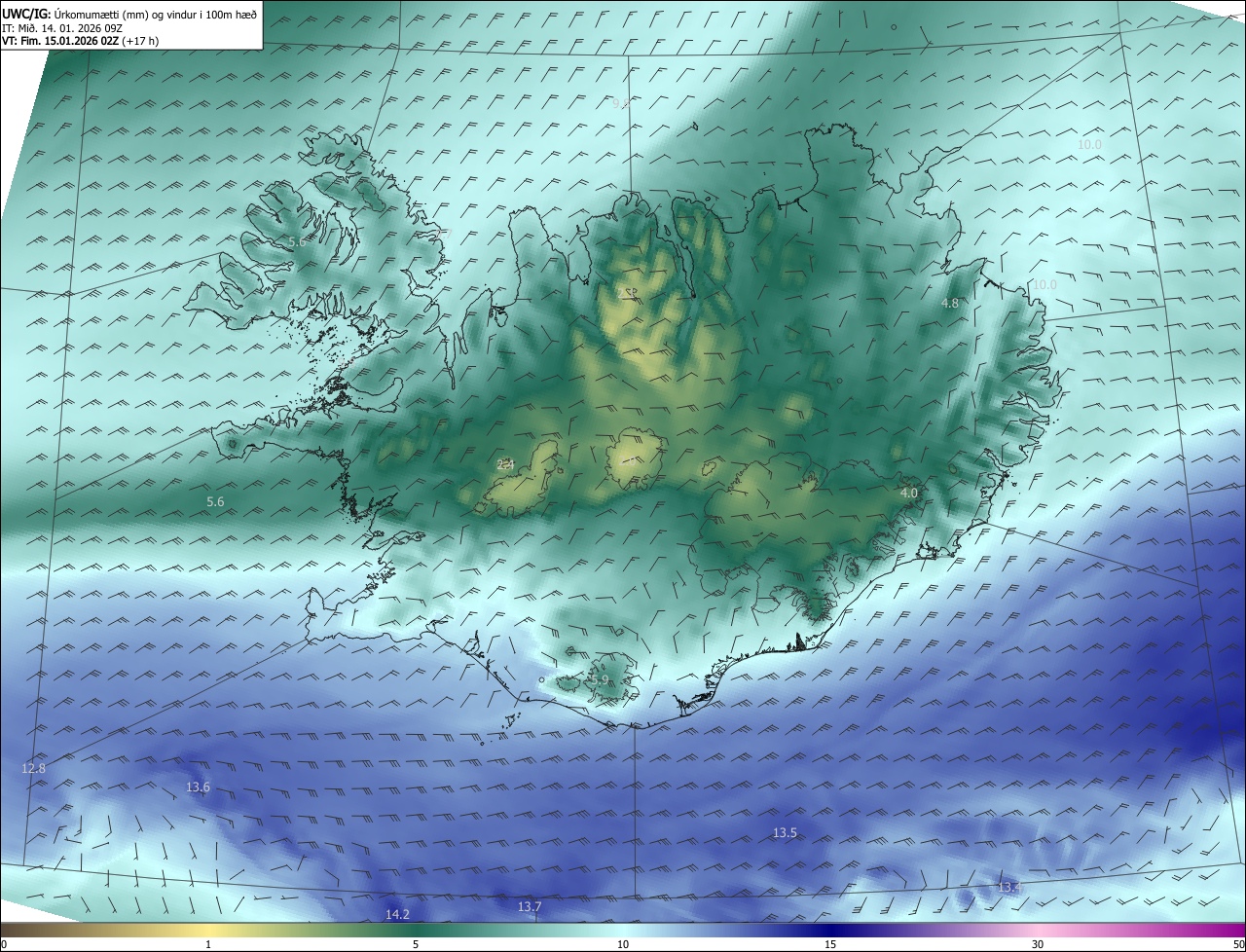Click the initial time 'IT: Mið. 14. 01. 2026 09Z'
The width and height of the screenshot is (1246, 952).
[x=60, y=27]
